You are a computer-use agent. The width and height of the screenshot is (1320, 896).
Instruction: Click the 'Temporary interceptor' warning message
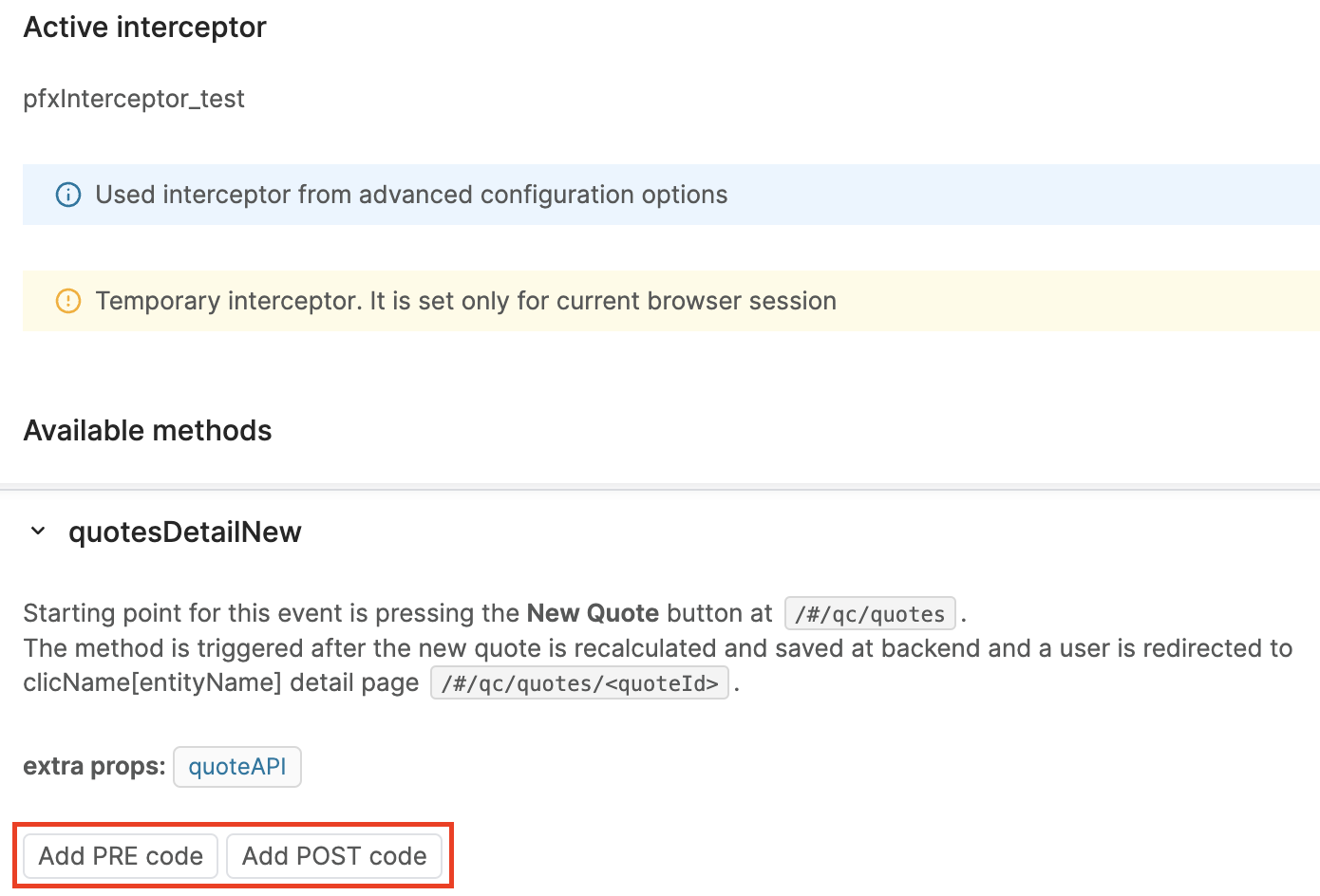tap(465, 301)
